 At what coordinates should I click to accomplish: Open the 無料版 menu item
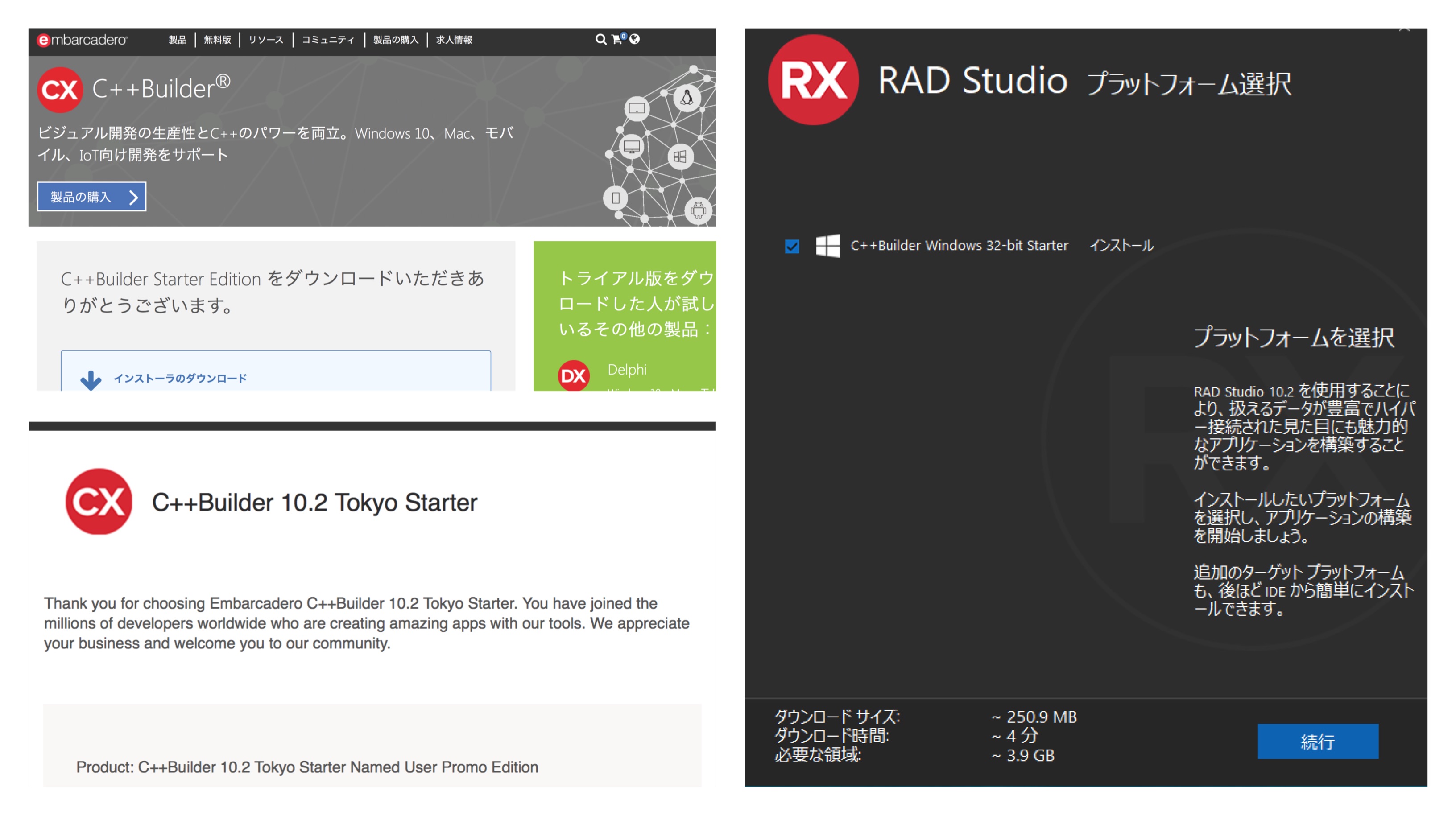(218, 40)
